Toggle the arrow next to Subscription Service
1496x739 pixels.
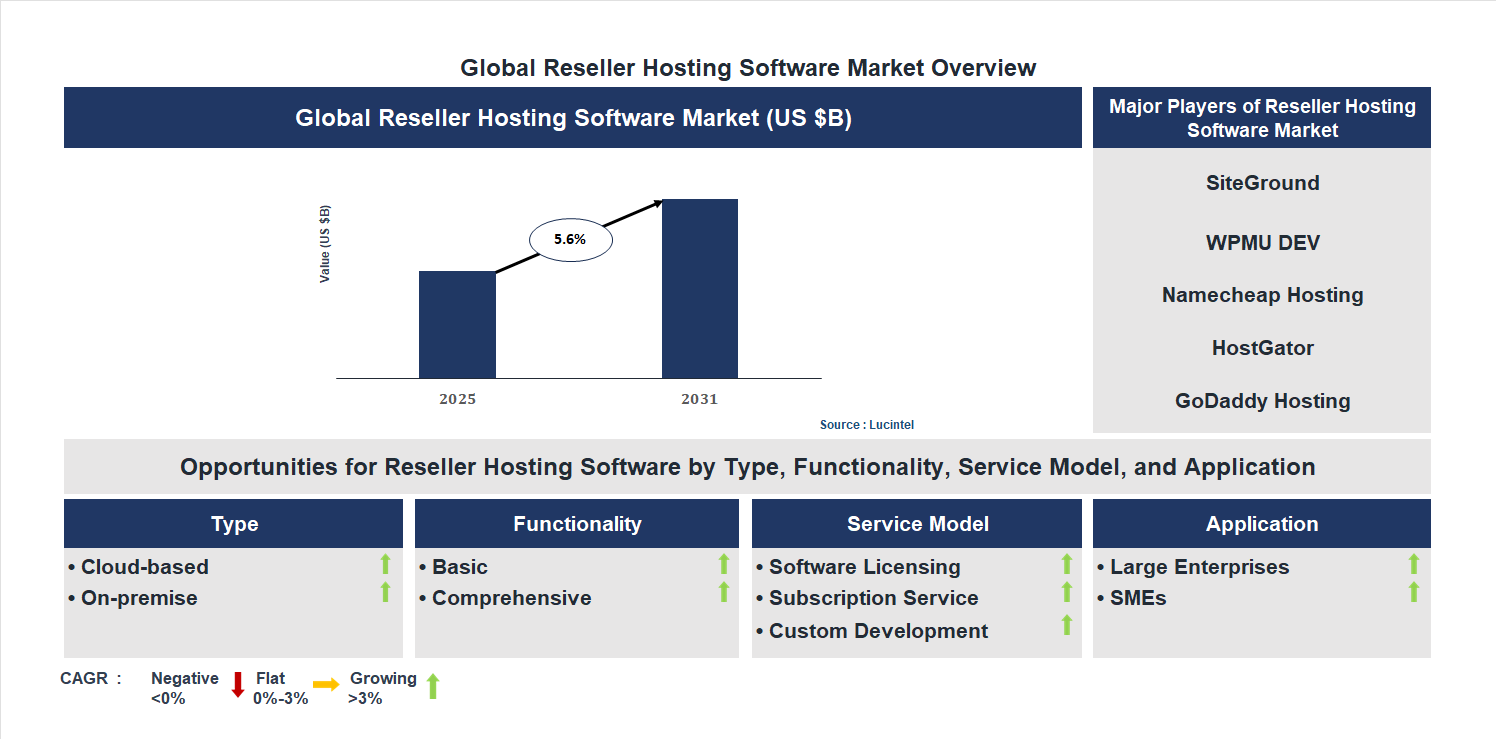click(1065, 594)
